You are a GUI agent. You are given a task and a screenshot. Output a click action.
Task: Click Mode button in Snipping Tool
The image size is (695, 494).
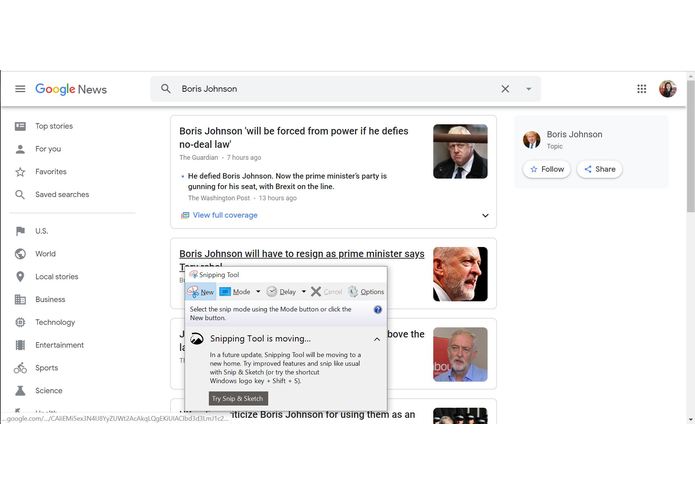(x=236, y=292)
